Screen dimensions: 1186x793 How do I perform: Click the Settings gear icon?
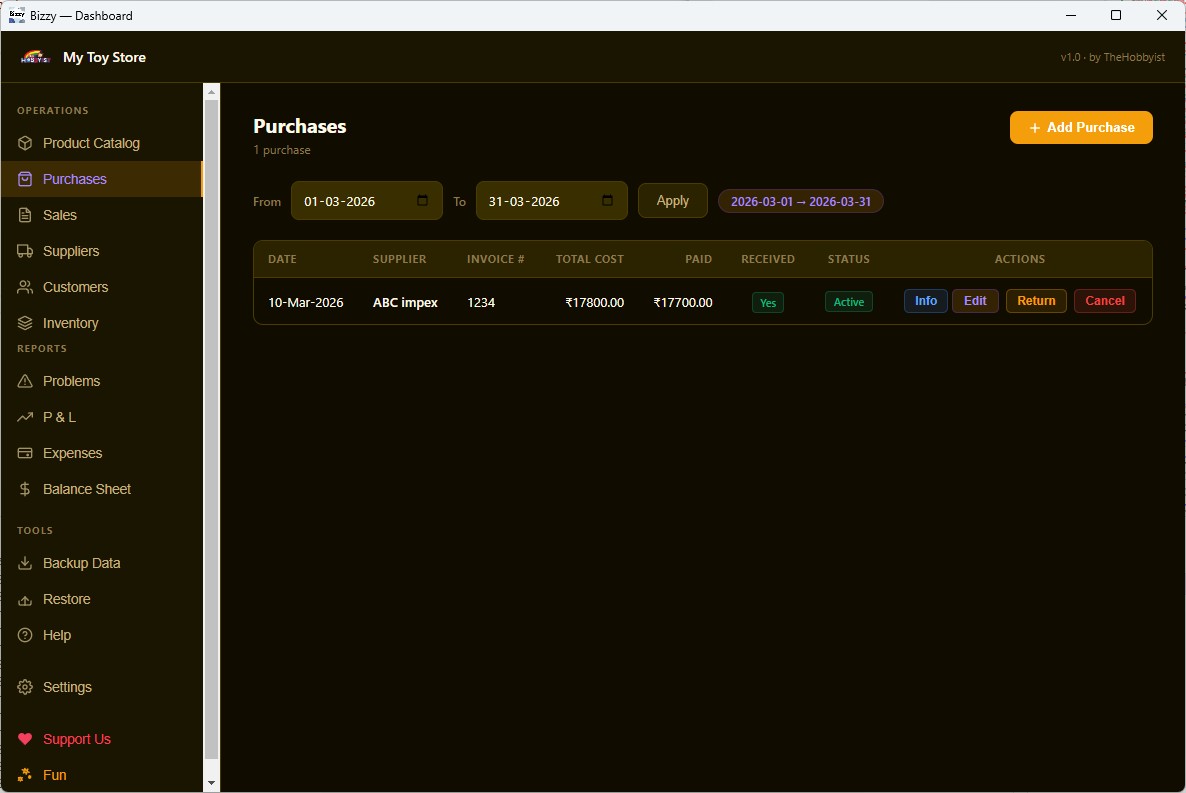point(25,687)
